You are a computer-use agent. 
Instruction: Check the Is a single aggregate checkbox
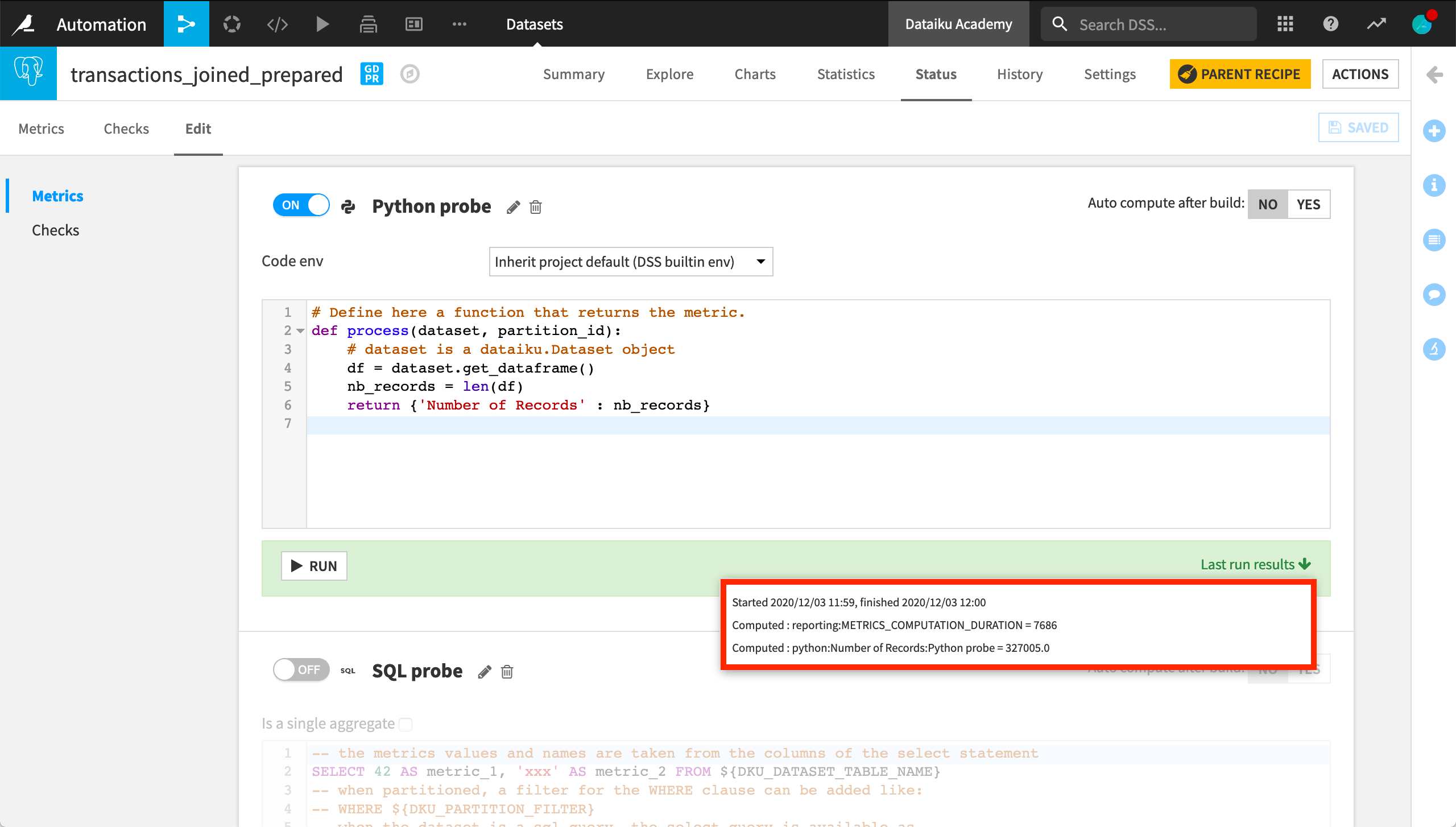click(x=406, y=723)
